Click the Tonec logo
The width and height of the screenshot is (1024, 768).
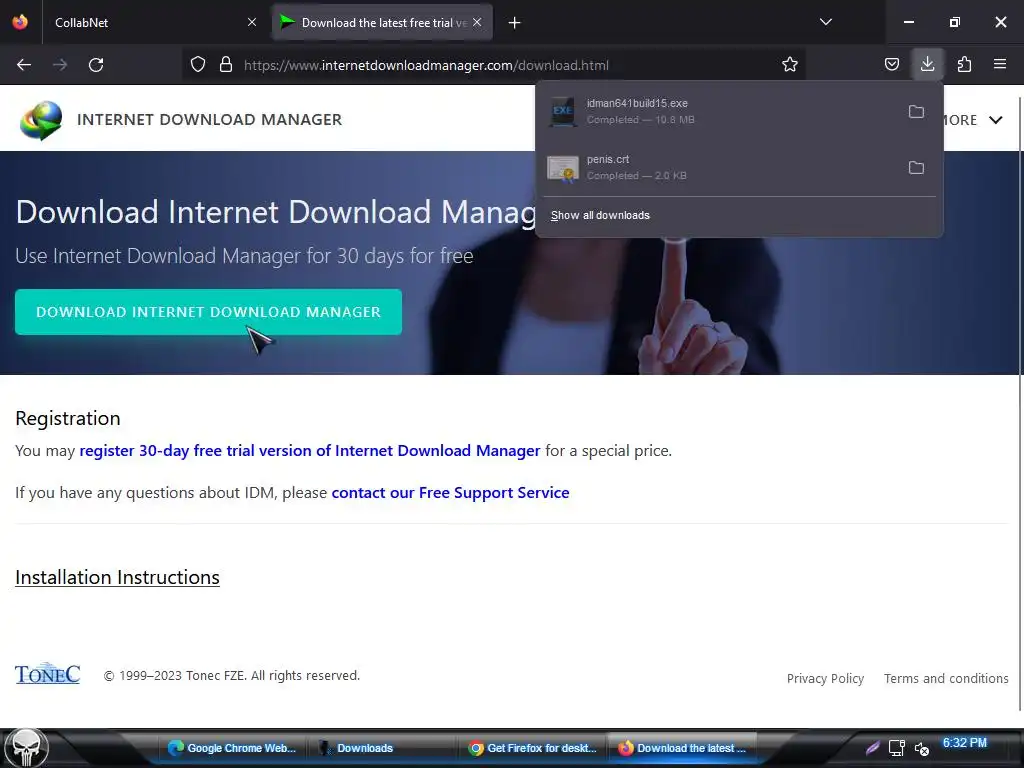[48, 673]
